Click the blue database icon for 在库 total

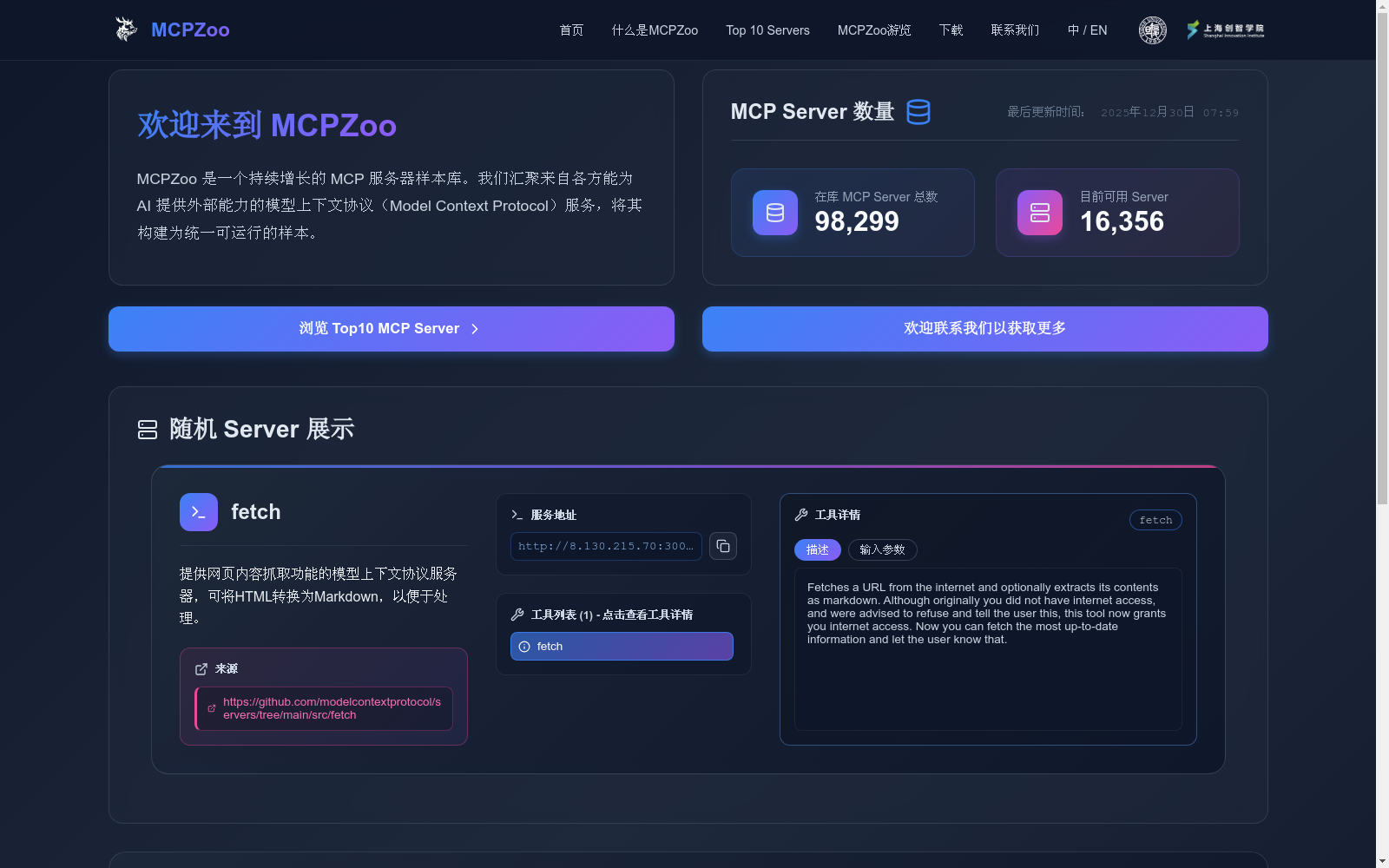tap(775, 213)
